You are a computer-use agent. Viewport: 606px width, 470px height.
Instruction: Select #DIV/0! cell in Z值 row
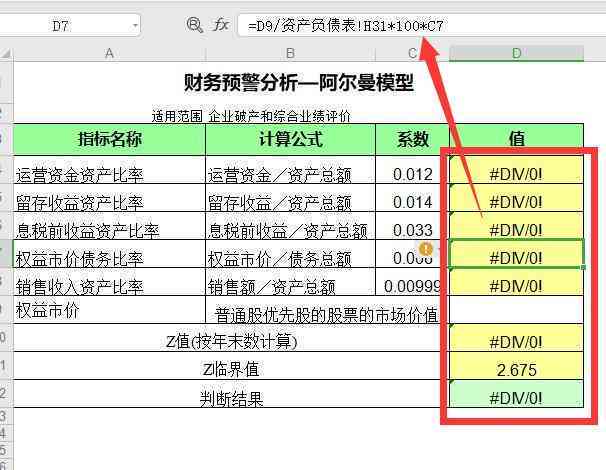coord(516,338)
